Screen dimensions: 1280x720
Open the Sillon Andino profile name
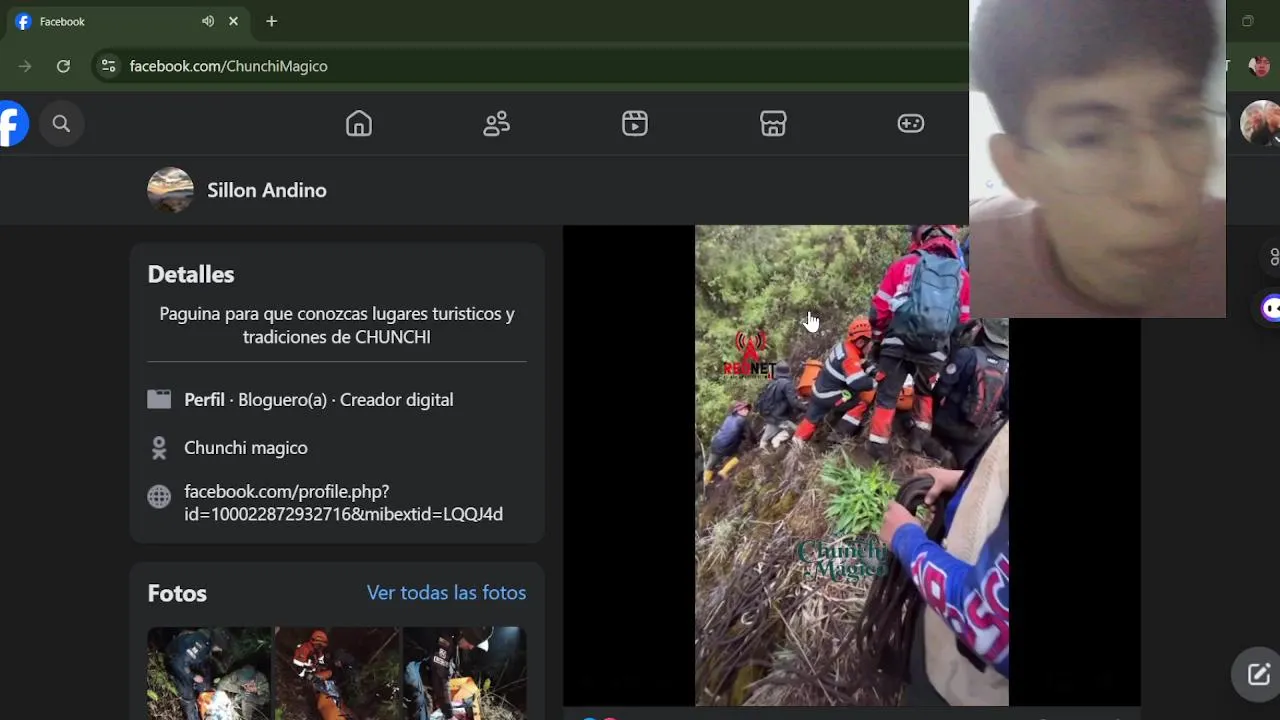point(267,190)
